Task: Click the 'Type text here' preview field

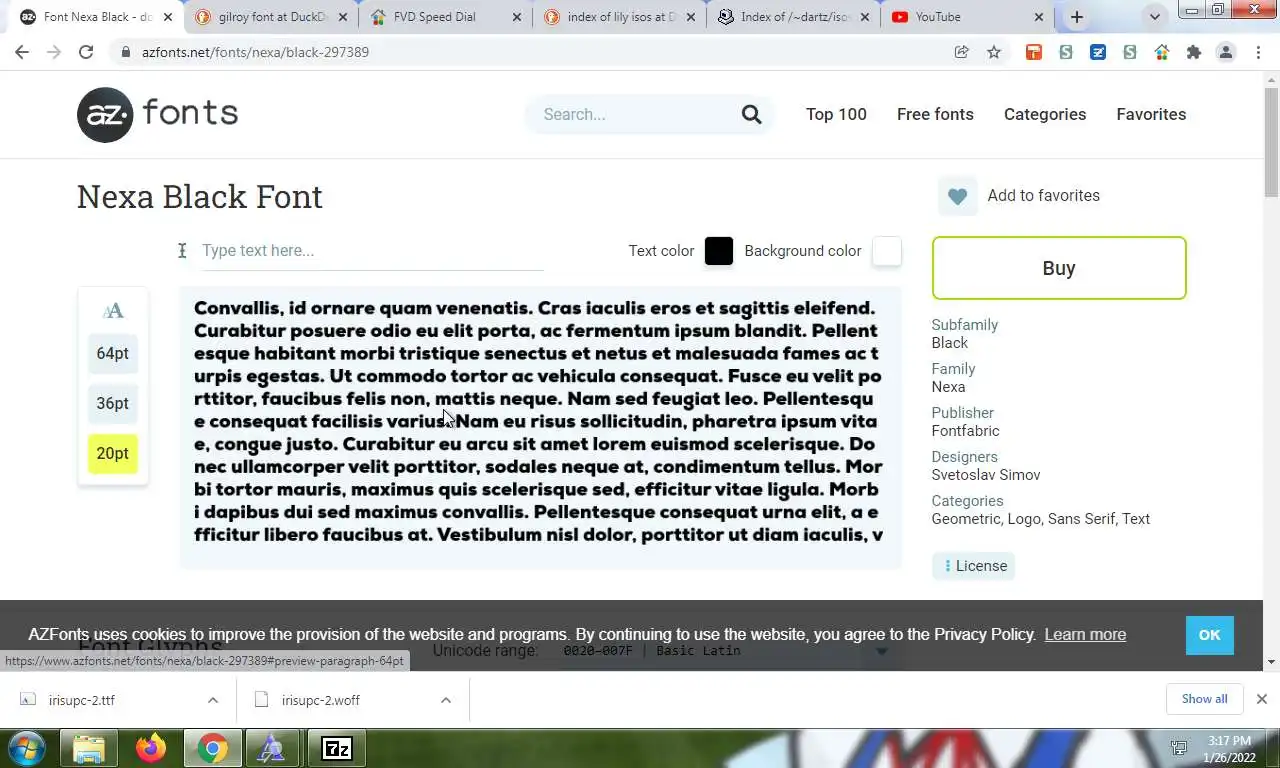Action: (372, 250)
